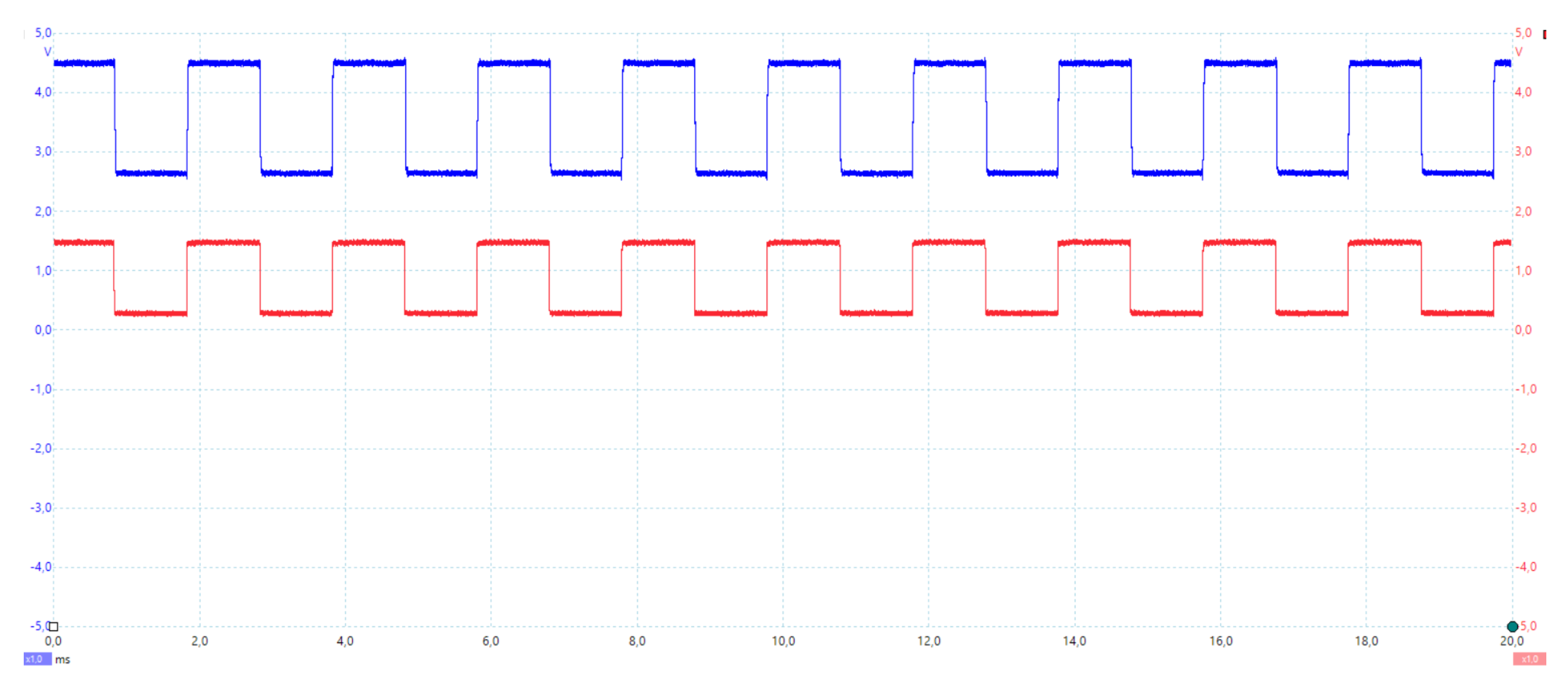Click the blue V unit label on left axis
Viewport: 1568px width, 687px height.
(x=47, y=52)
